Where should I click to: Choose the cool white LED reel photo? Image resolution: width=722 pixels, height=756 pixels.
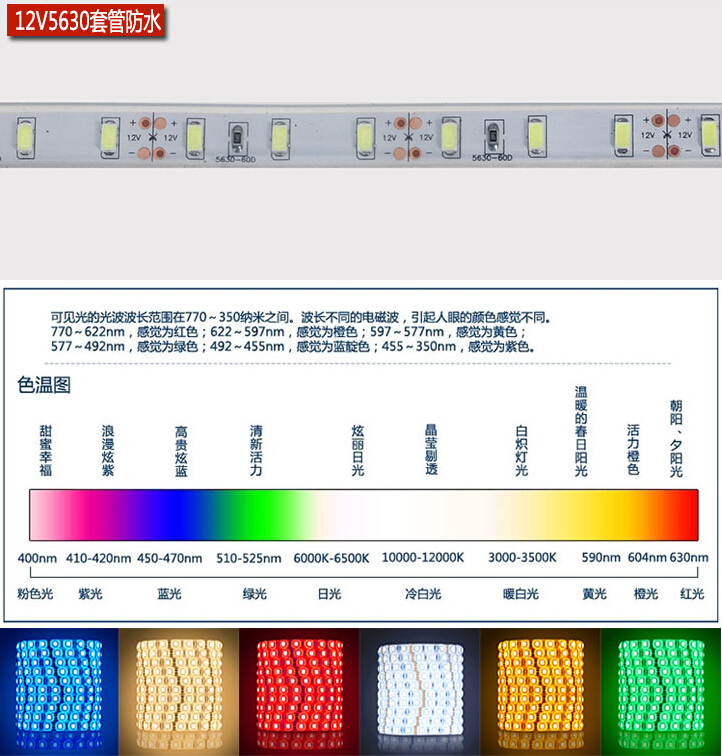tap(420, 692)
